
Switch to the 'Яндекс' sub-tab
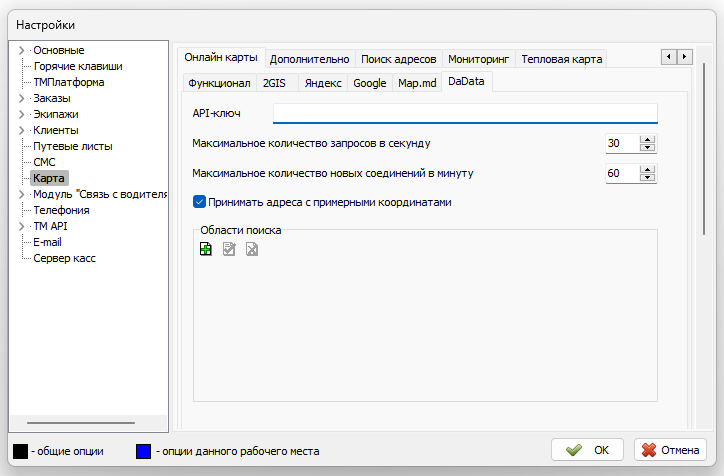[323, 83]
